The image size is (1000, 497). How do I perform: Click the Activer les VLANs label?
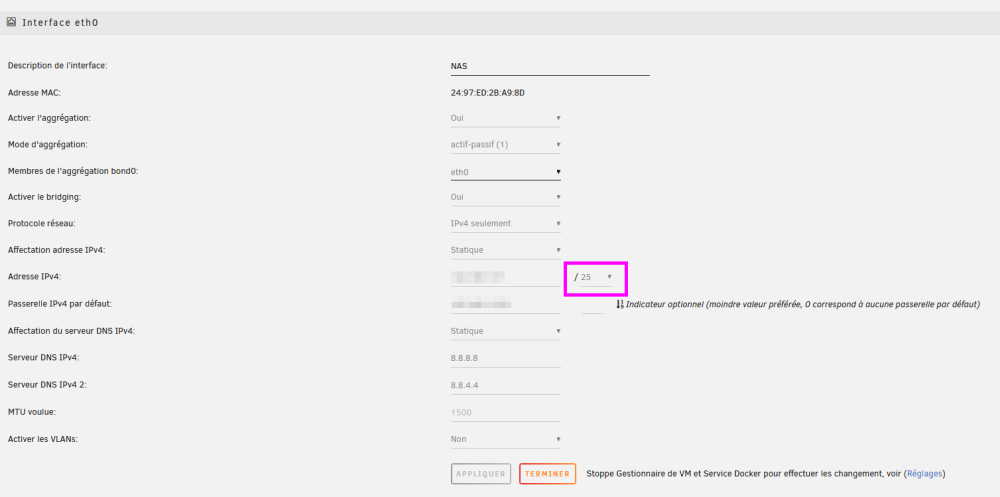click(42, 439)
